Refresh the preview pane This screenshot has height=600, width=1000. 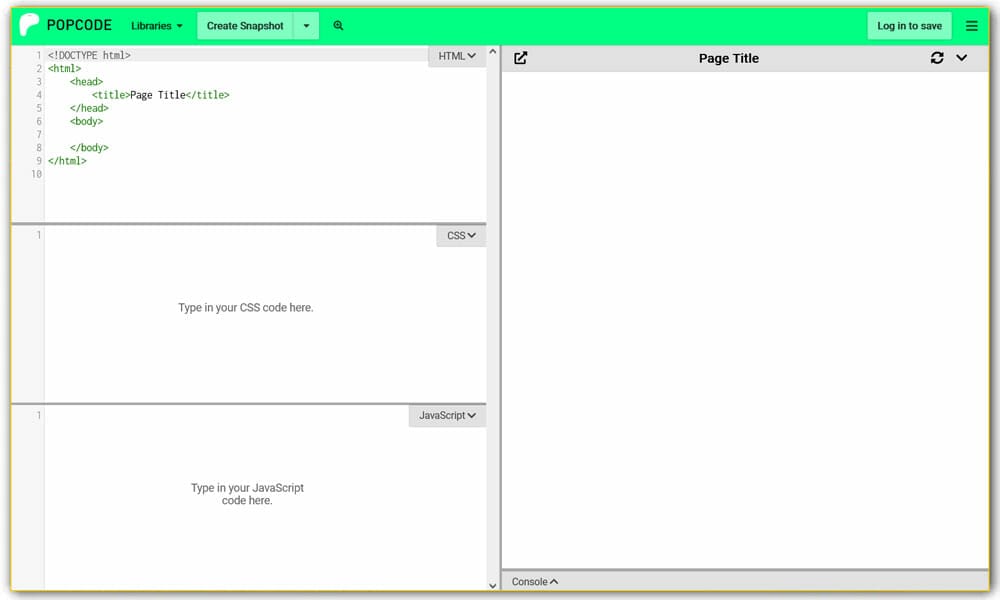coord(937,58)
